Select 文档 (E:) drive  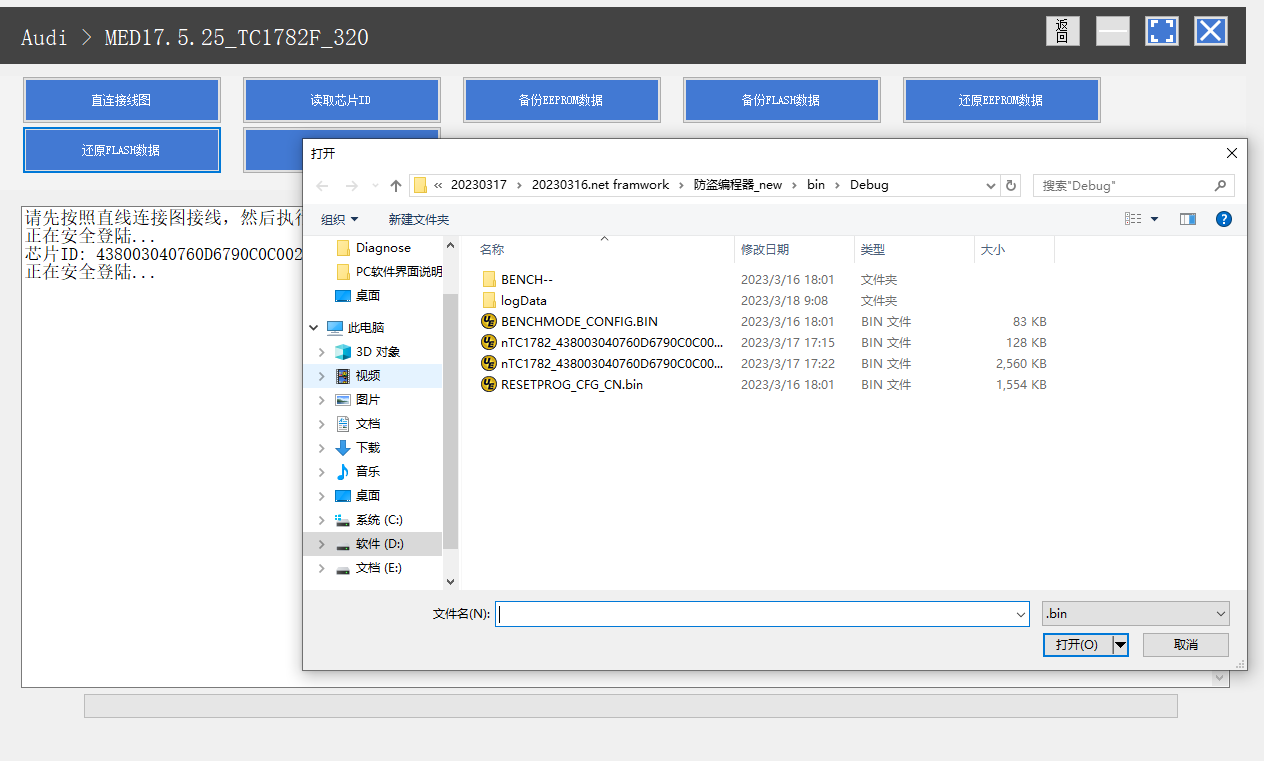369,568
